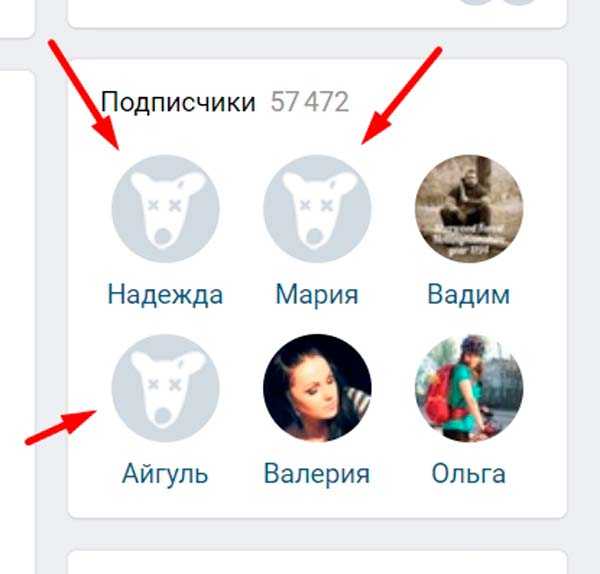This screenshot has width=600, height=574.
Task: Click the Надежда name link
Action: 165,294
